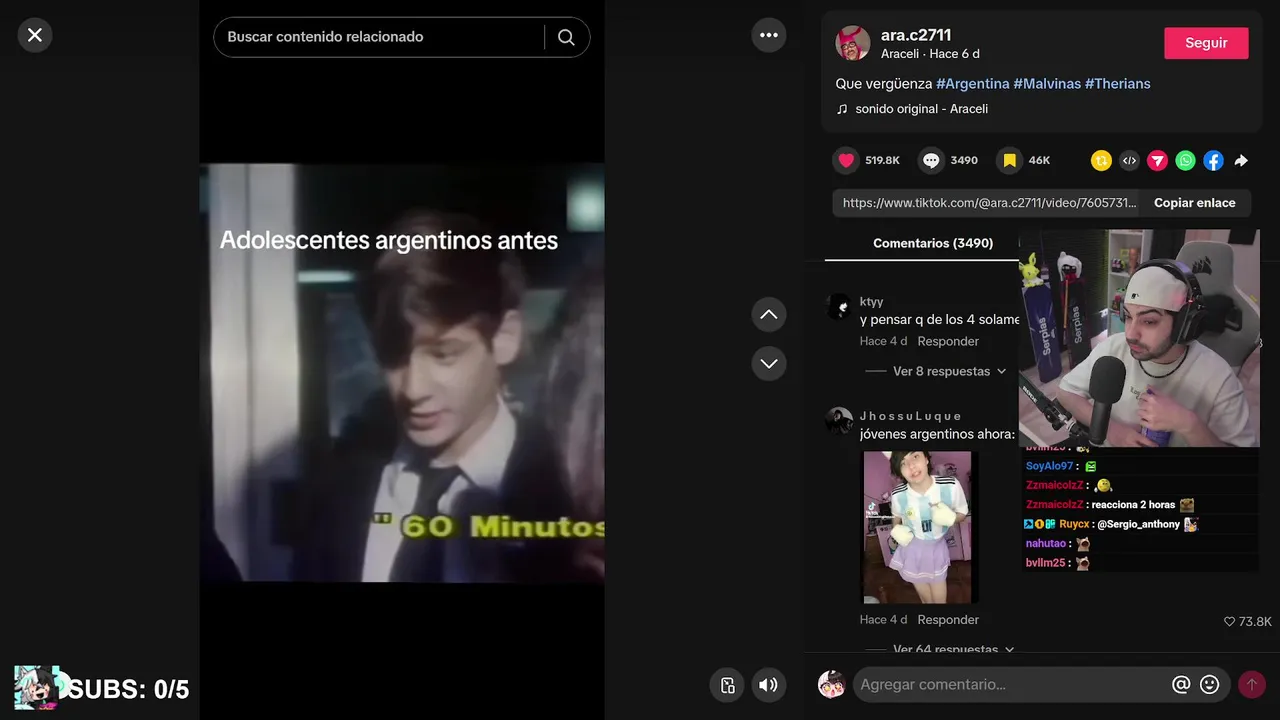Viewport: 1280px width, 720px height.
Task: Go to next video with down arrow
Action: (x=768, y=363)
